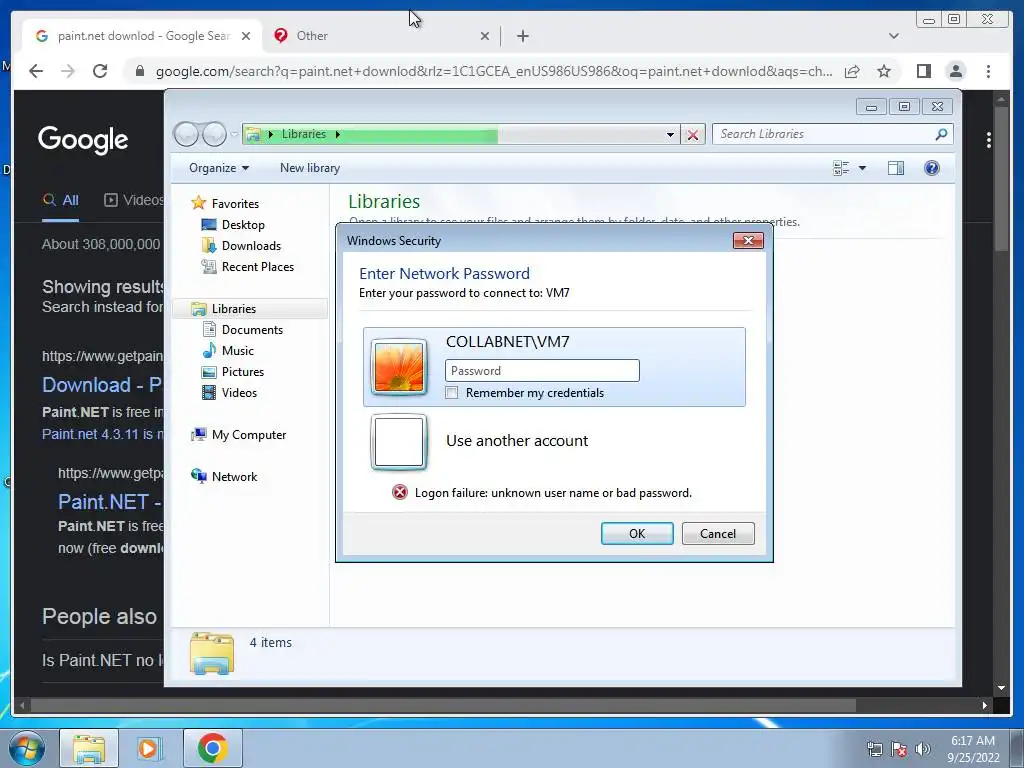The image size is (1024, 768).
Task: Select the COLLABNET\VM7 account picture
Action: click(398, 368)
